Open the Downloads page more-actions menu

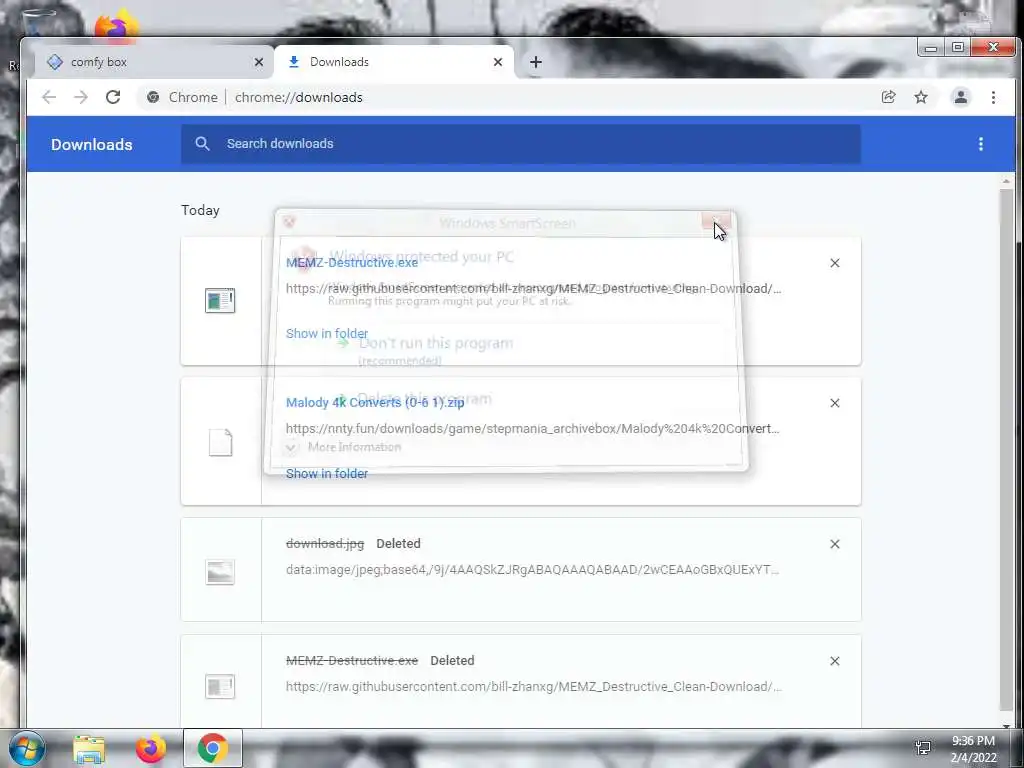[x=980, y=144]
